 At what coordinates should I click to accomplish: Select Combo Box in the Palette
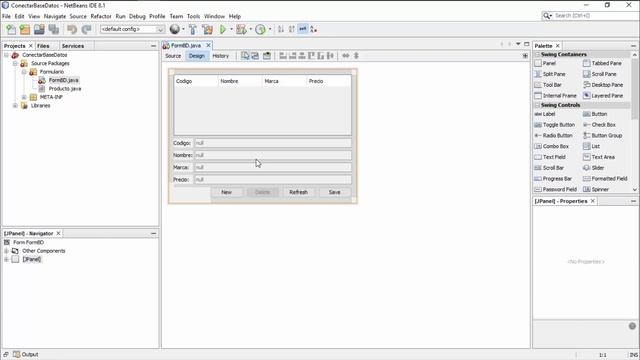(551, 146)
